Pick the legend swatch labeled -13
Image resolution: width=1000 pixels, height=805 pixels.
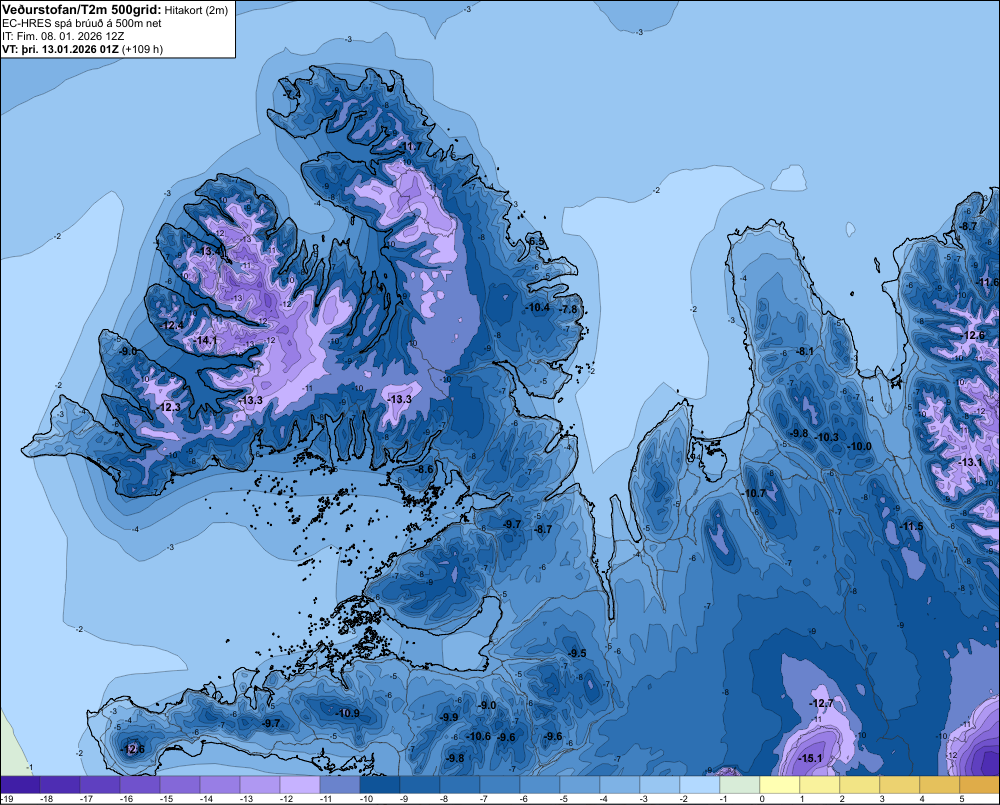(x=260, y=785)
